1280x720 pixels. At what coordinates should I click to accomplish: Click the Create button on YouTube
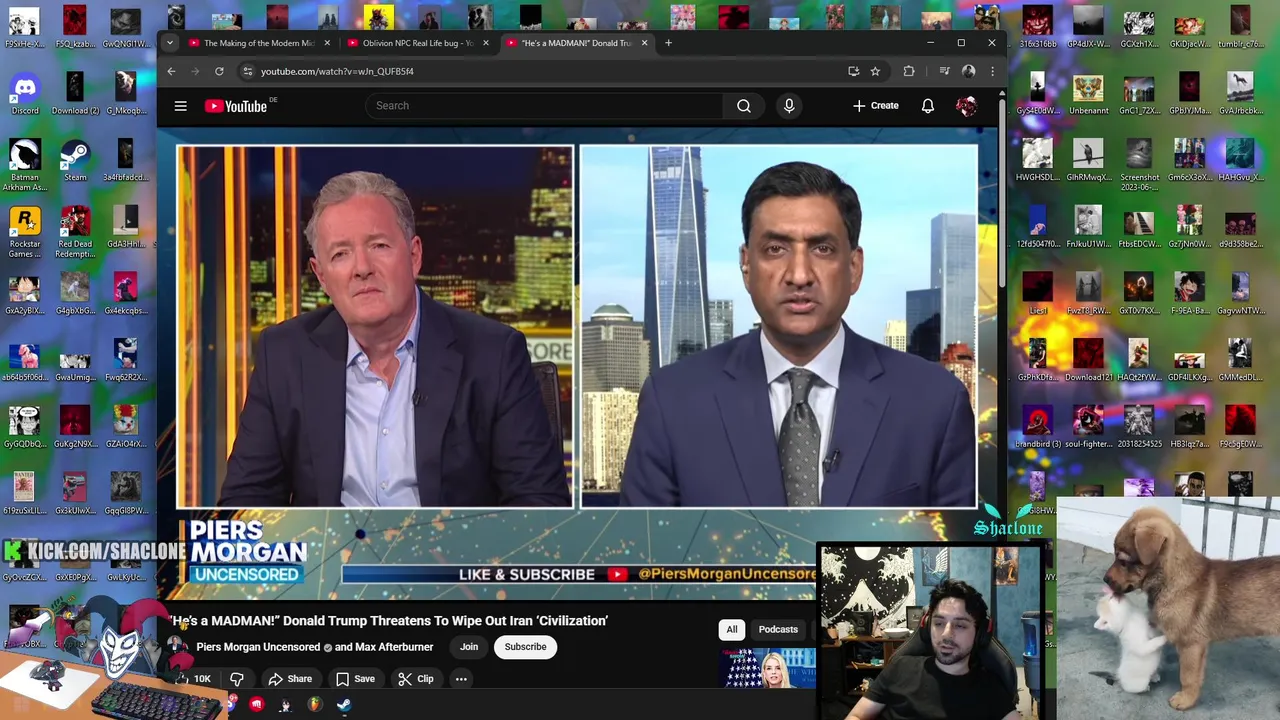[x=876, y=105]
